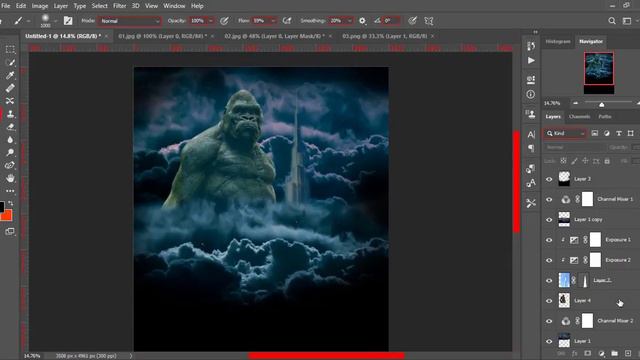Toggle visibility of Layer 1
Image resolution: width=640 pixels, height=360 pixels.
(x=549, y=341)
